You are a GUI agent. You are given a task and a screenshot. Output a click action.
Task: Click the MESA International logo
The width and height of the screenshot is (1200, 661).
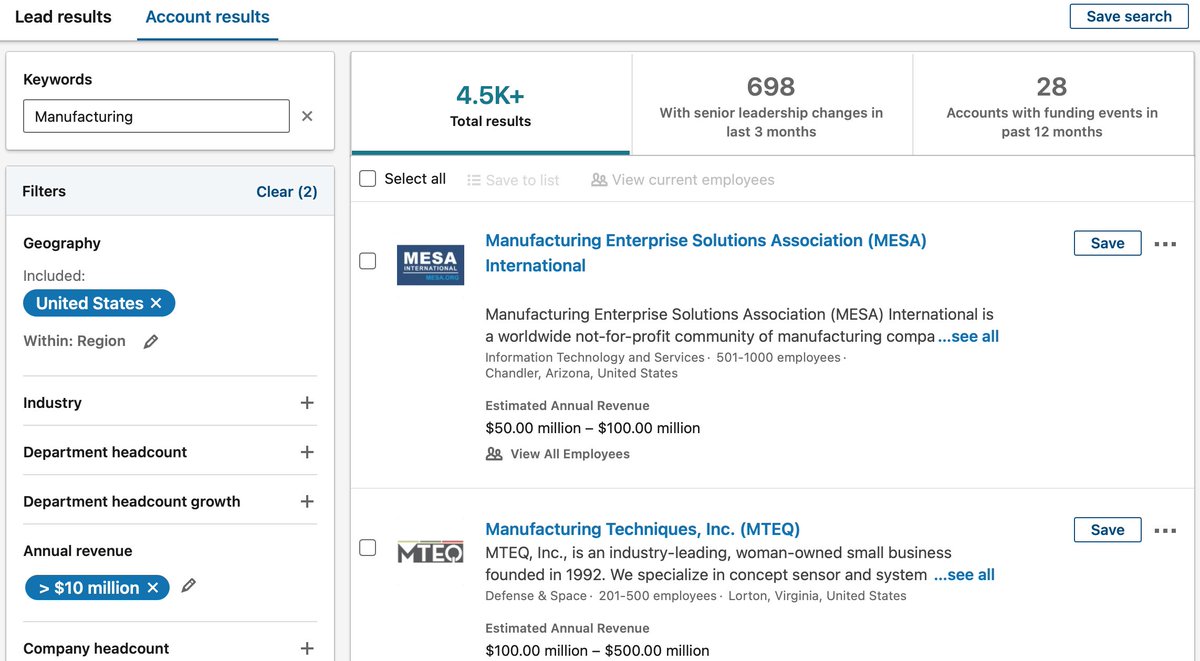(430, 265)
